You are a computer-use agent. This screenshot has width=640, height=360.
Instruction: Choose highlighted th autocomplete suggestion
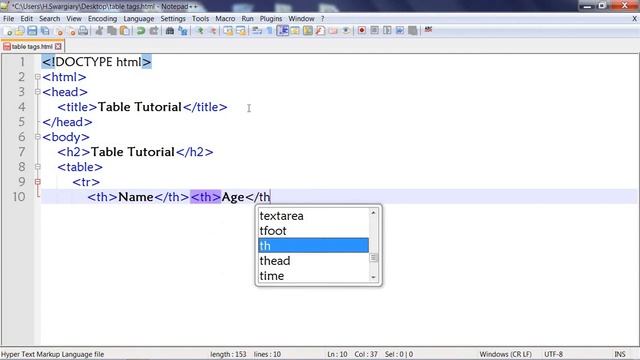coord(313,245)
